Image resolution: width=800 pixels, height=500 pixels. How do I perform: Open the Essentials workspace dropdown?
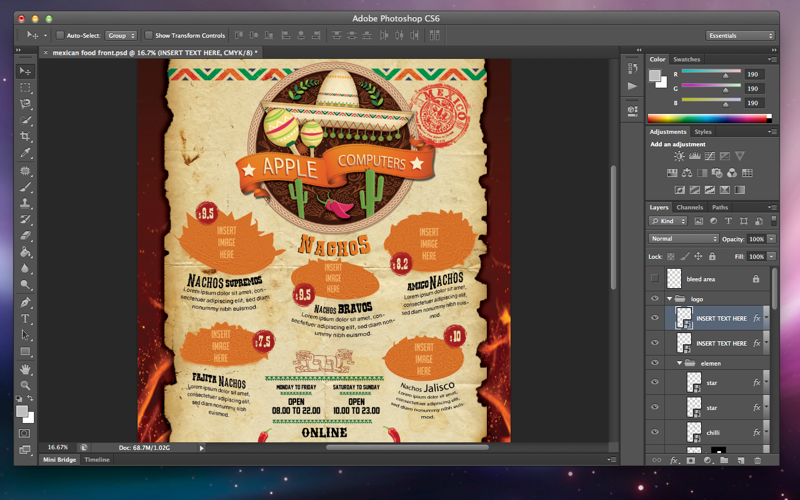[740, 35]
